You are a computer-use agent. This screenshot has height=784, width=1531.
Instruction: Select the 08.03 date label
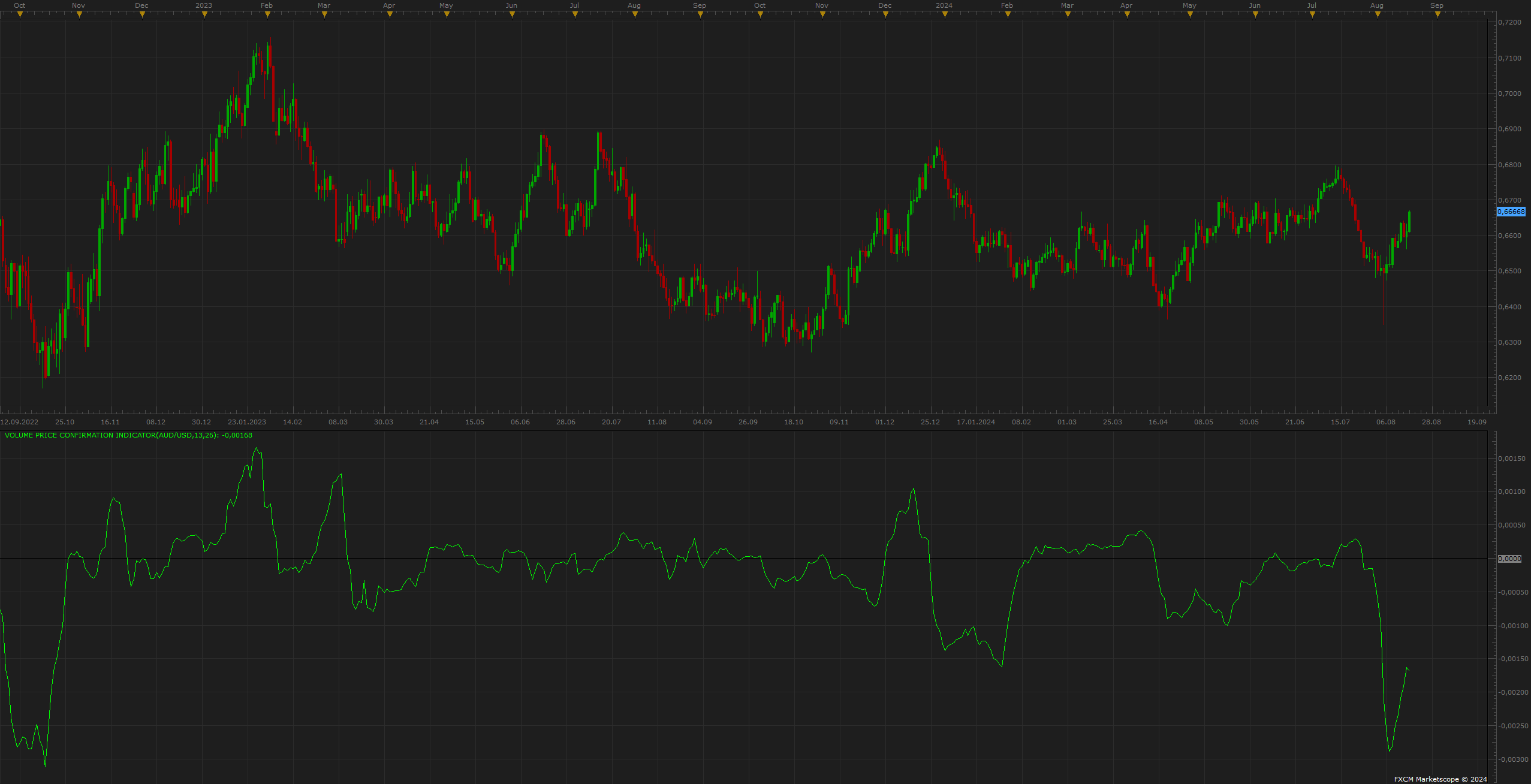click(x=338, y=422)
